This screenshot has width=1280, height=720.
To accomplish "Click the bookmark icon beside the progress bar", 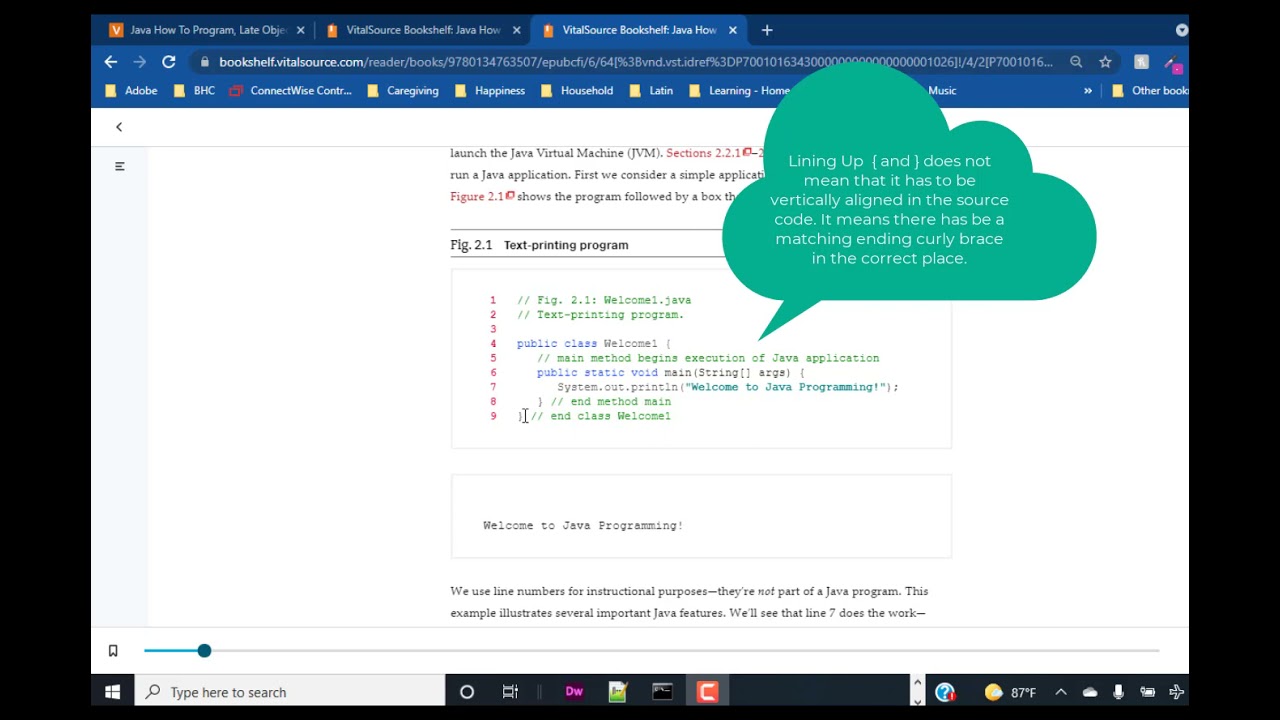I will (x=113, y=651).
